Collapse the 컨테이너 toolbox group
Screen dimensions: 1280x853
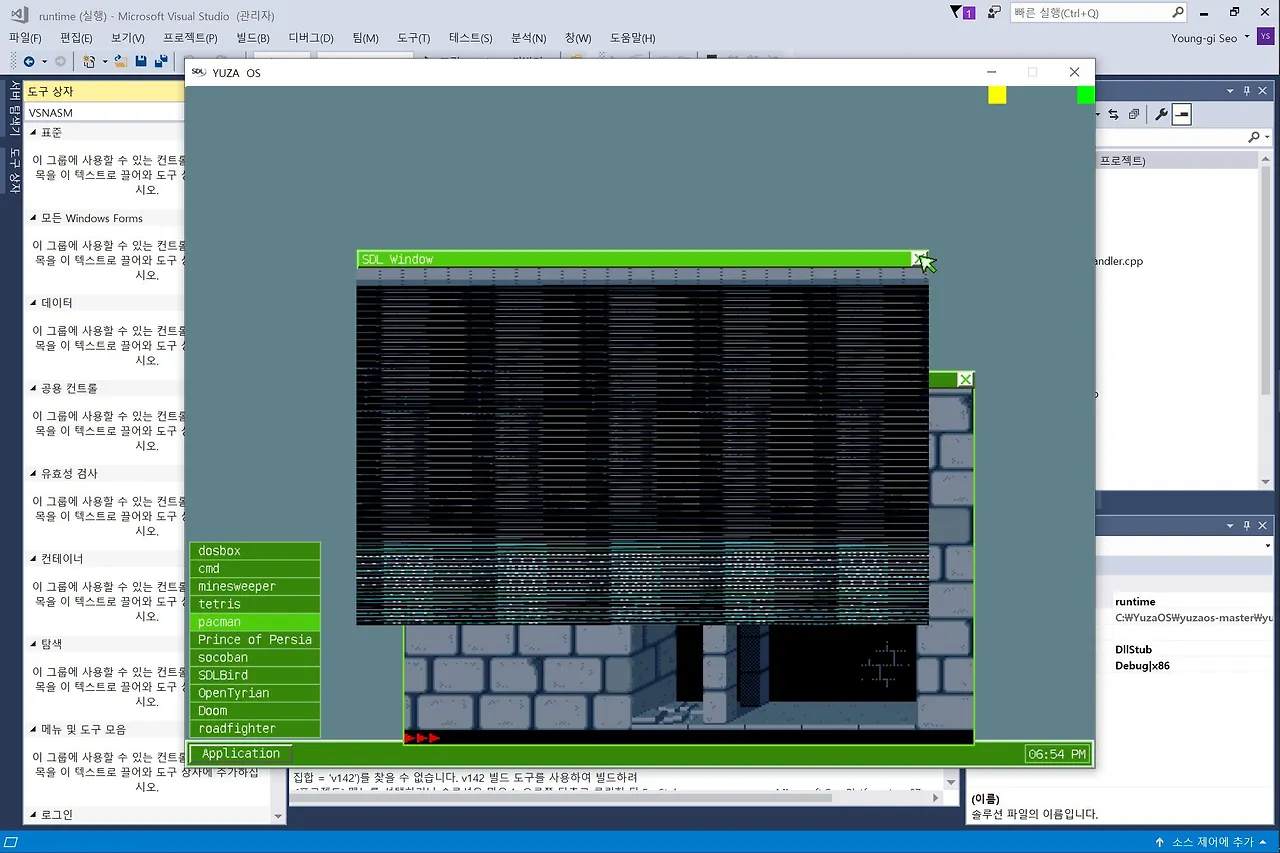pos(33,558)
